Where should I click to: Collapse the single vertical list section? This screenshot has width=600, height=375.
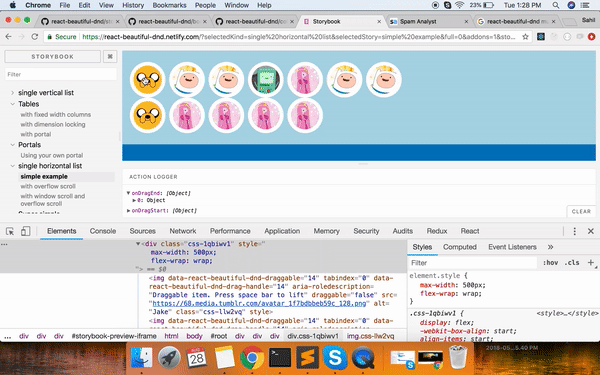[13, 93]
